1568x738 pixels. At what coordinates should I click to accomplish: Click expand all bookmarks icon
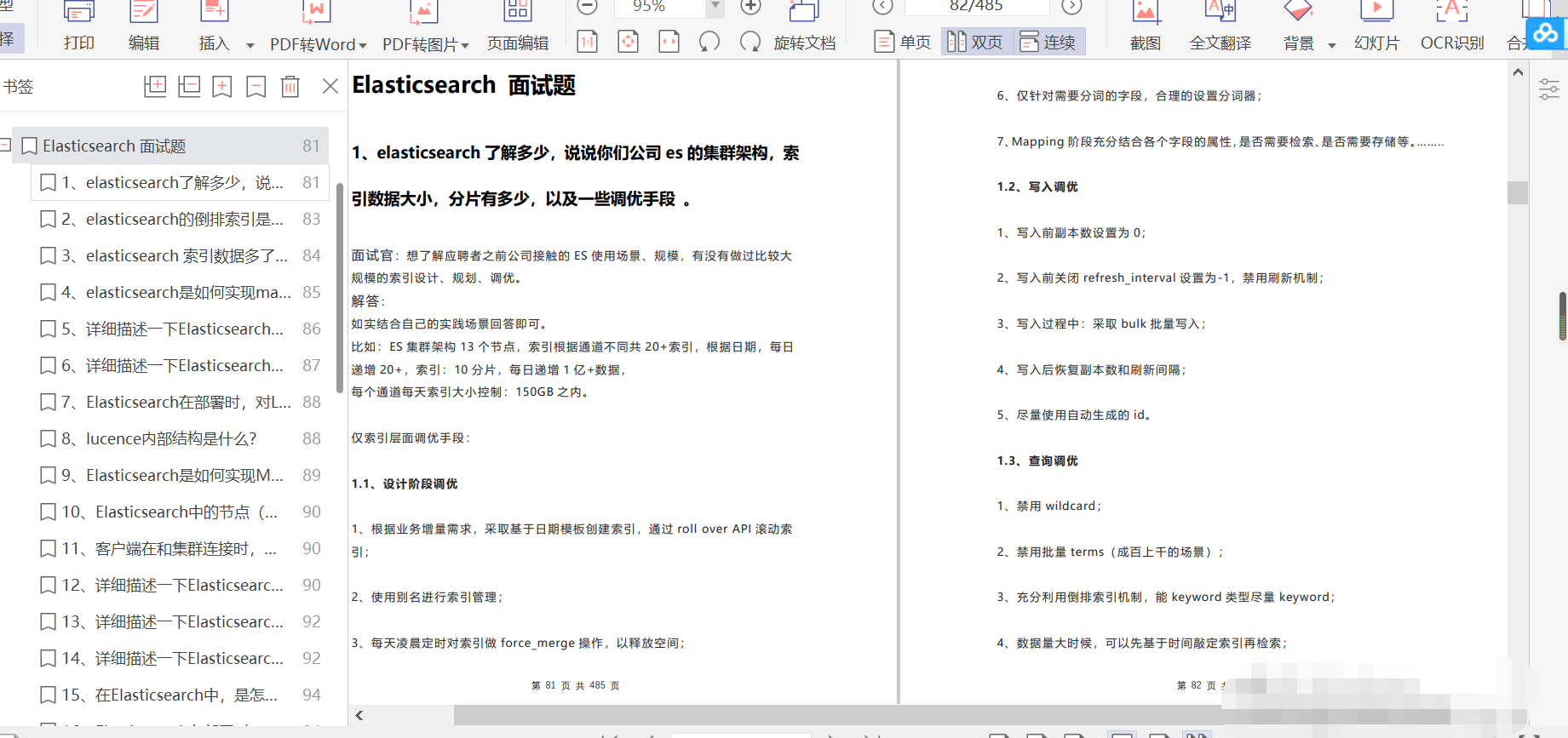(x=155, y=86)
